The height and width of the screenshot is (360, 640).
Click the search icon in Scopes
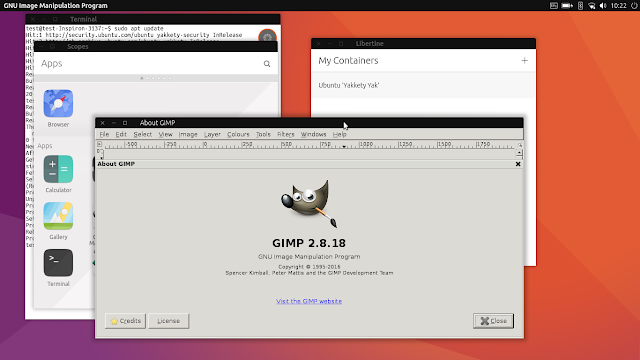click(x=267, y=64)
